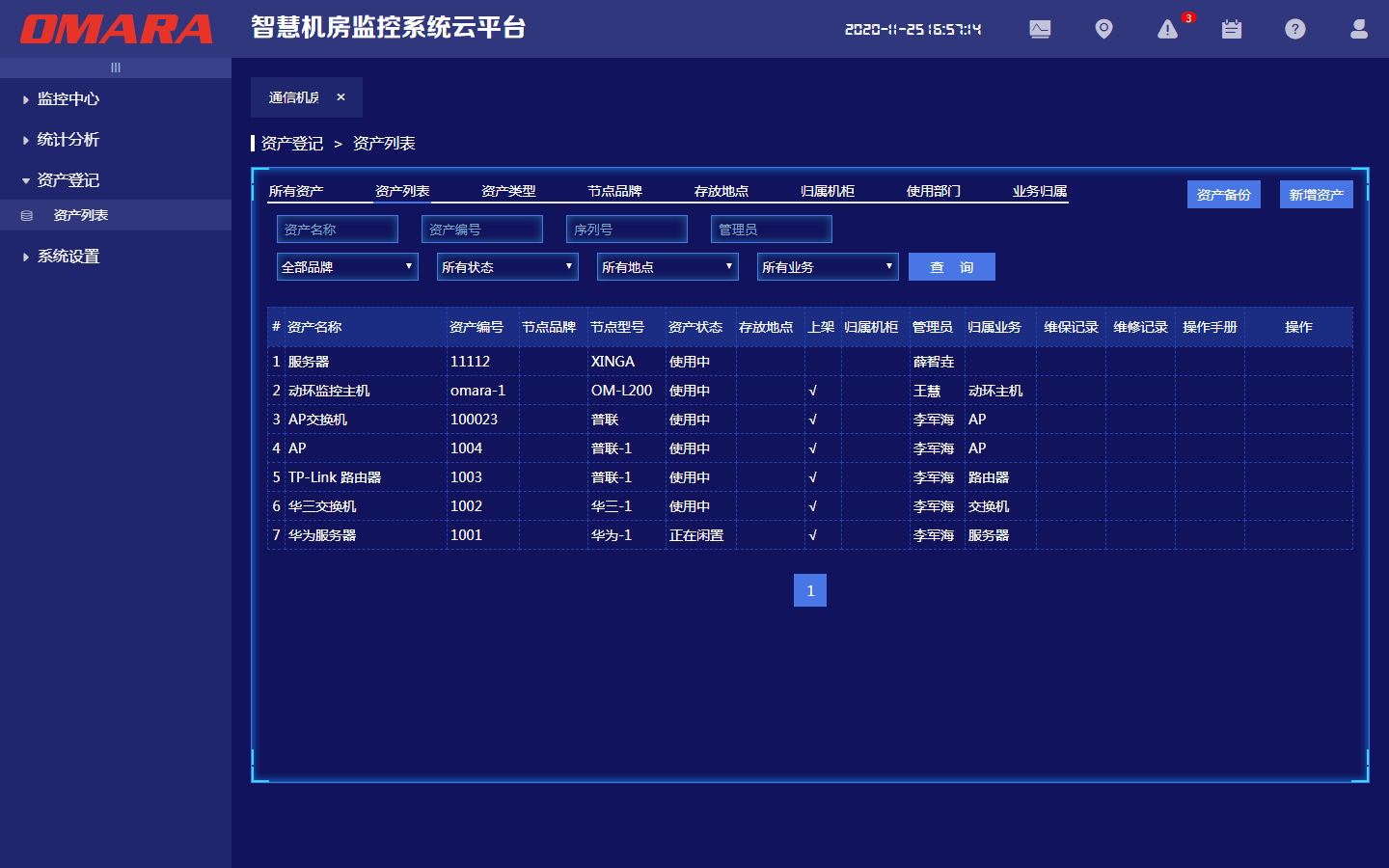Screen dimensions: 1389x868
Task: Open the user profile icon
Action: pos(1358,29)
